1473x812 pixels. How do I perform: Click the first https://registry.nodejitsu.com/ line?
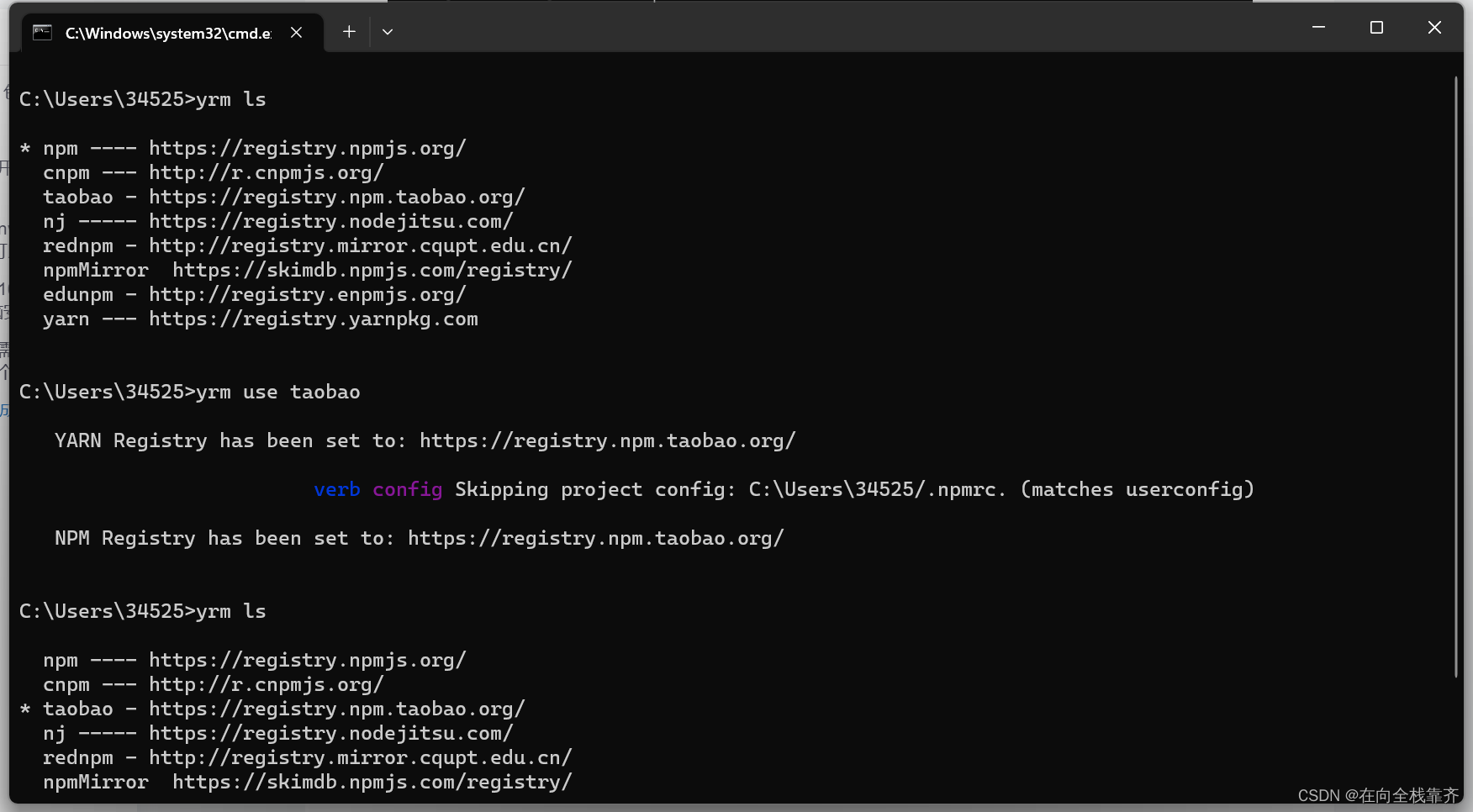(331, 222)
